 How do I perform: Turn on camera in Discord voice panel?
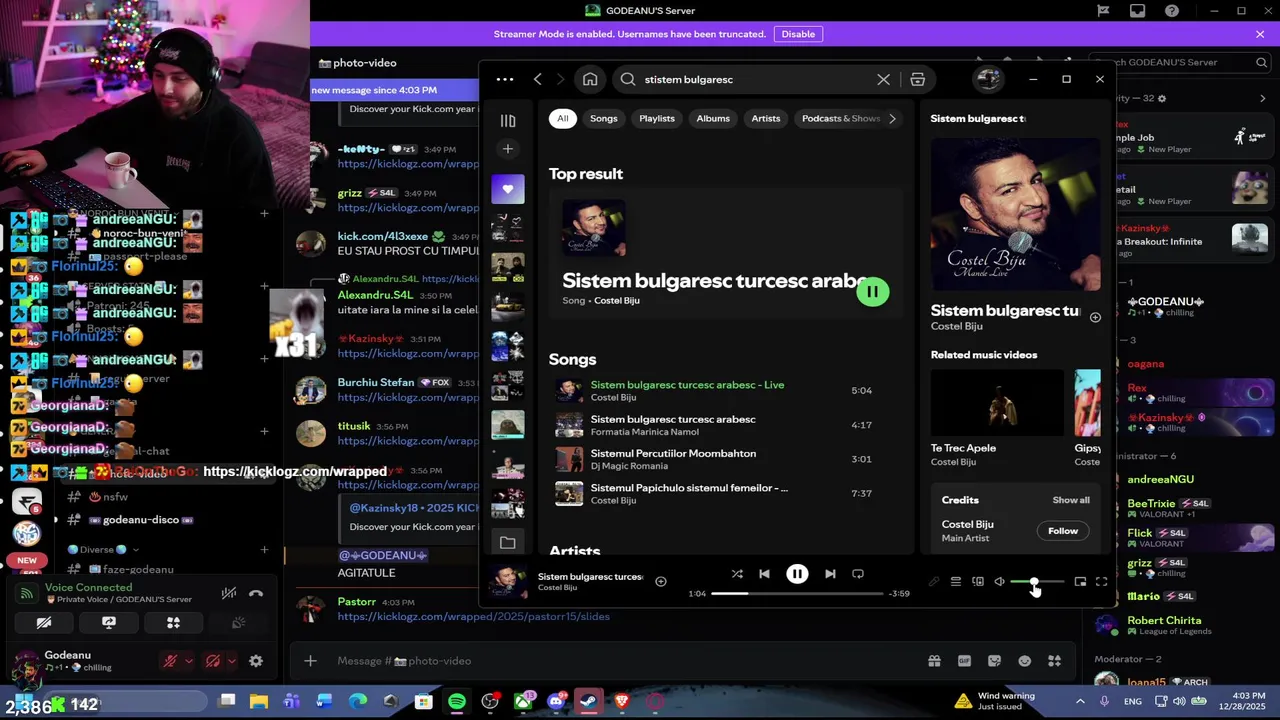44,622
